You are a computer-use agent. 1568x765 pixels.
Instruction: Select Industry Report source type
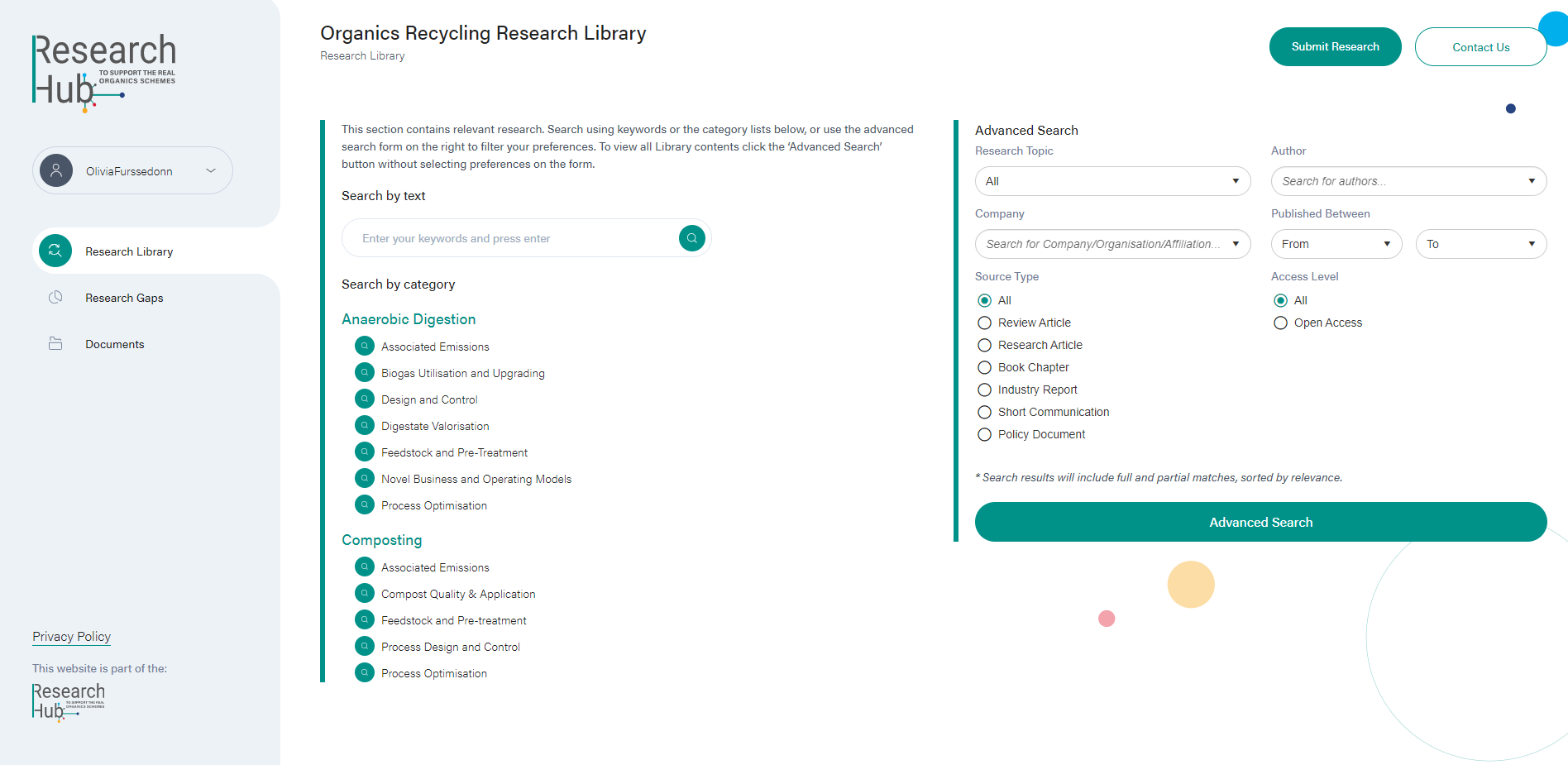pyautogui.click(x=984, y=390)
